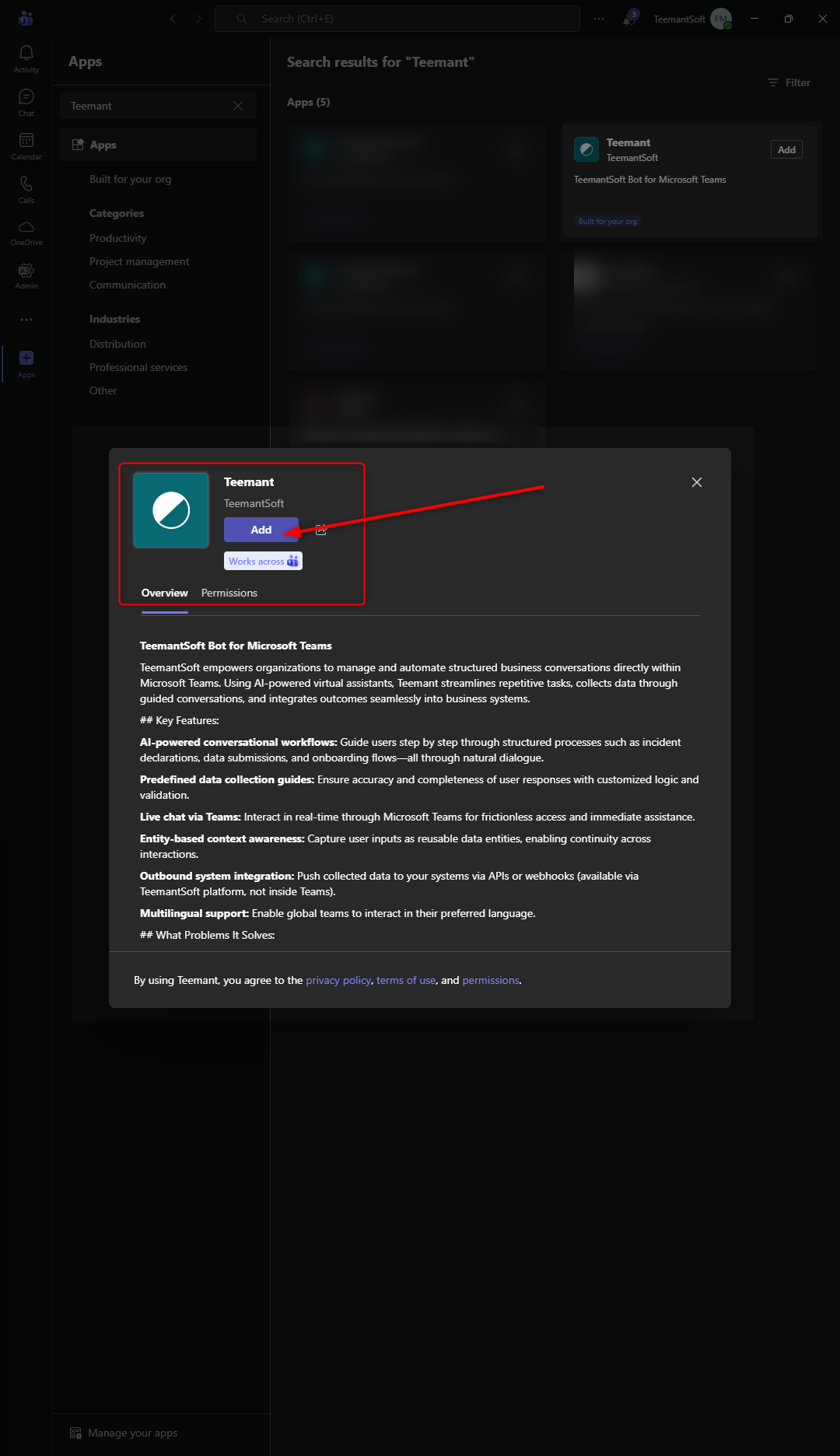Click the Teemant app logo in dialog
840x1456 pixels.
click(171, 510)
